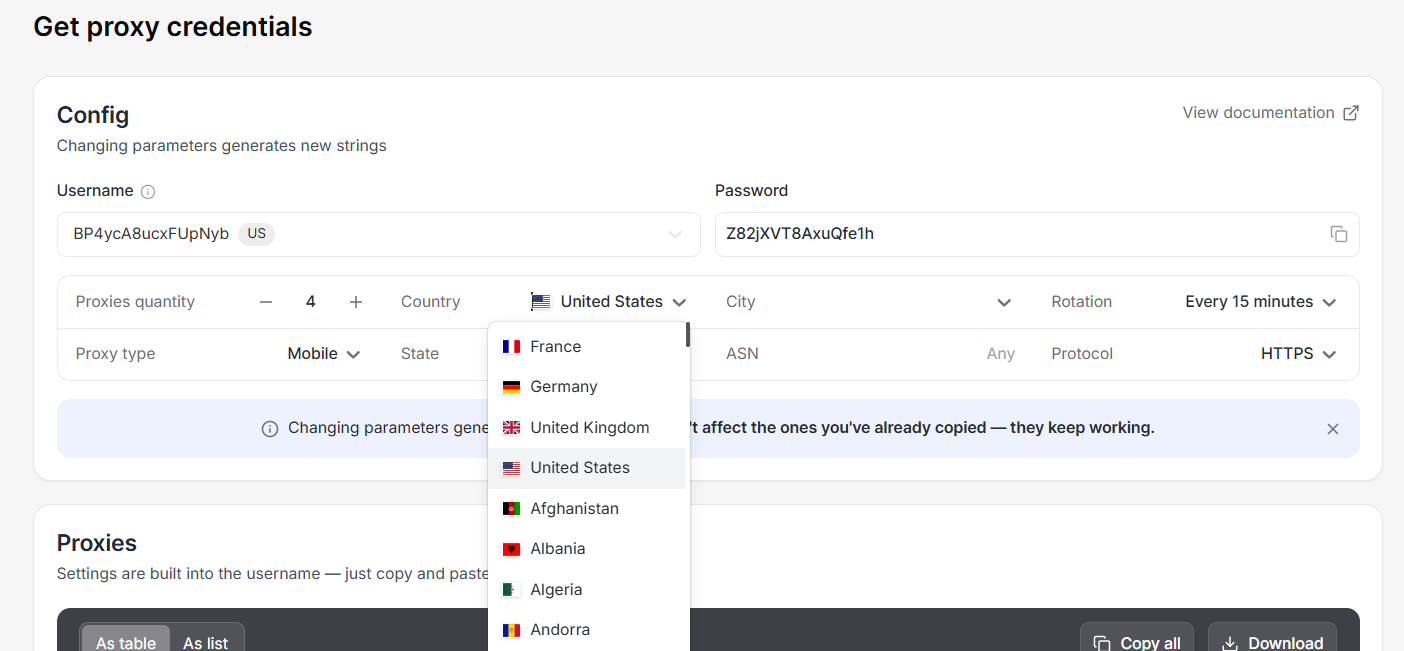The width and height of the screenshot is (1404, 651).
Task: Select Germany from the country list
Action: coord(587,387)
